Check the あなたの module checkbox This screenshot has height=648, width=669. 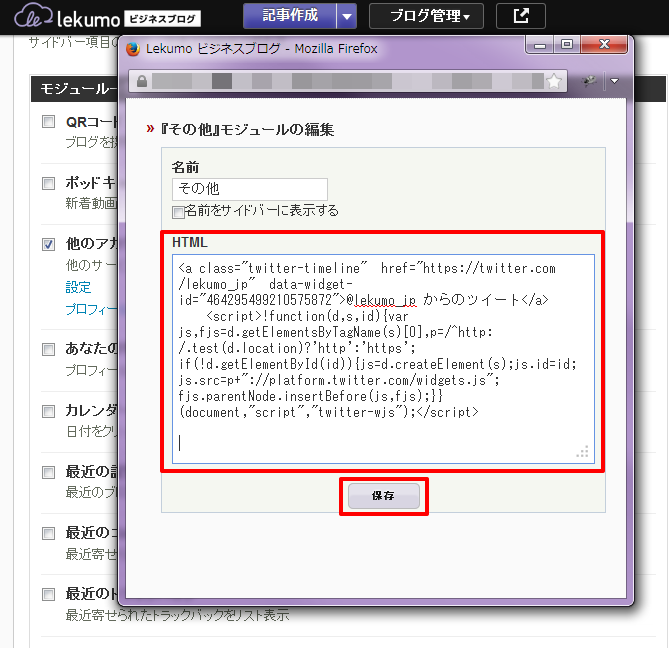point(48,349)
